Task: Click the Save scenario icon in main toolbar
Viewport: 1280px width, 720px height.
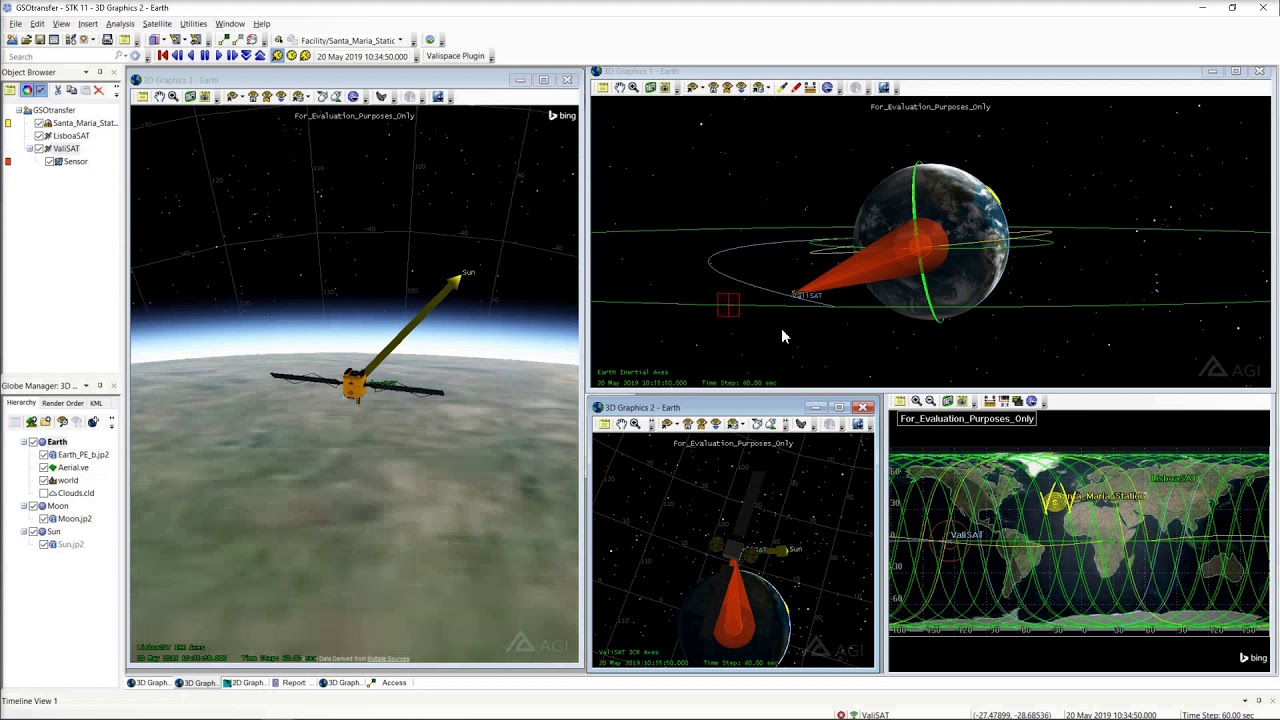Action: (40, 40)
